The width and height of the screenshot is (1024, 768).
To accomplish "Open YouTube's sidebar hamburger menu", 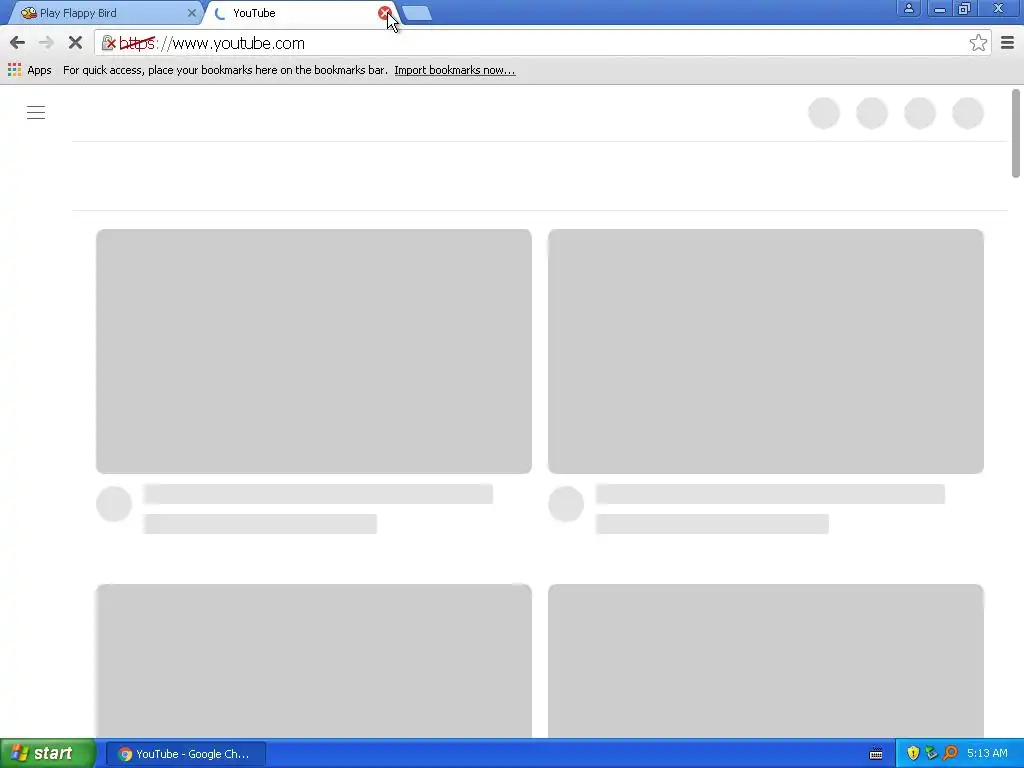I will coord(36,112).
